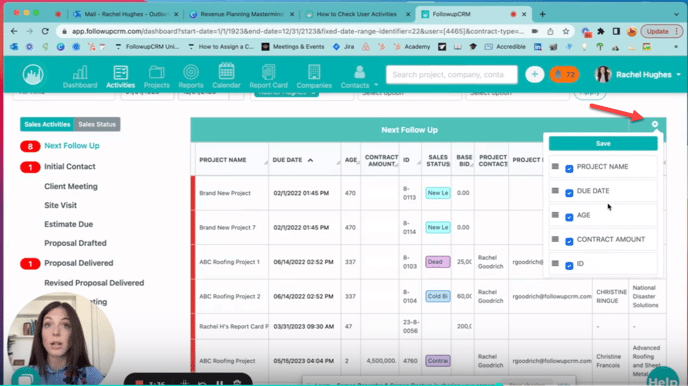Select Proposal Delivered activity

(79, 263)
